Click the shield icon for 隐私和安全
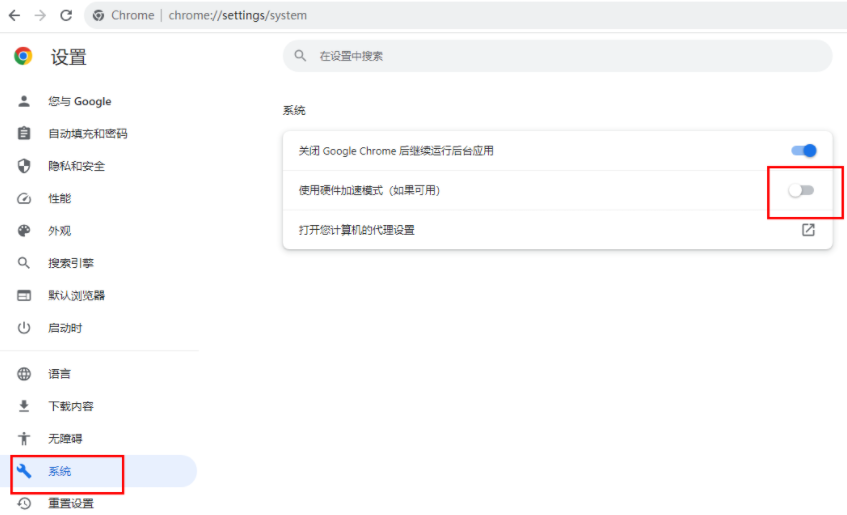Screen dimensions: 847x515 (x=24, y=166)
